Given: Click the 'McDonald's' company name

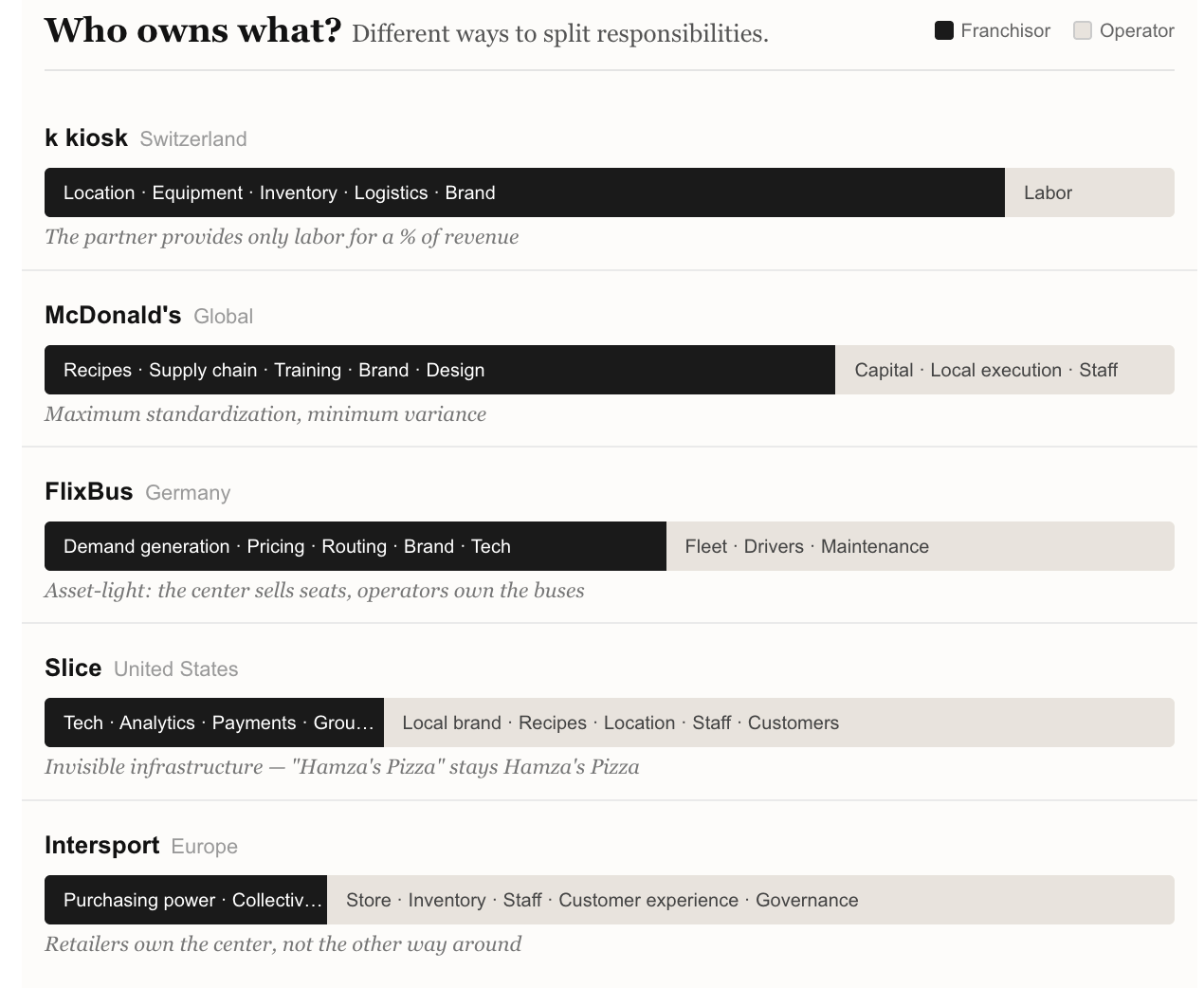Looking at the screenshot, I should pyautogui.click(x=113, y=315).
